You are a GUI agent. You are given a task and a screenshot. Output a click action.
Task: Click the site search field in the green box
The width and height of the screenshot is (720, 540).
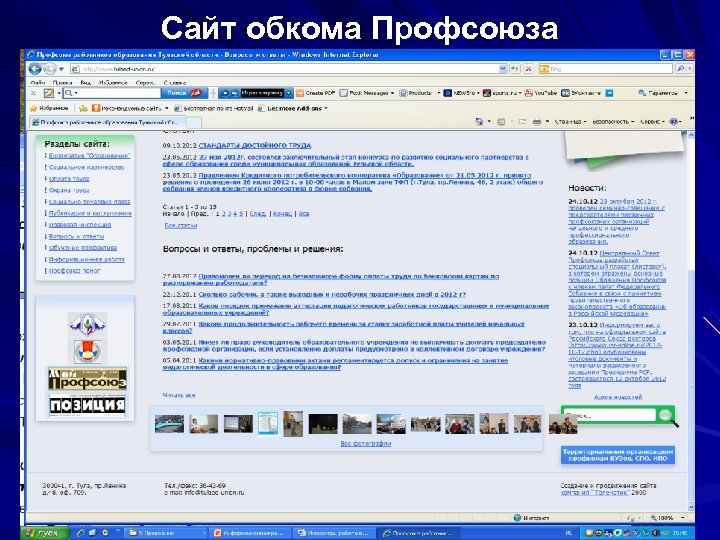pos(610,415)
